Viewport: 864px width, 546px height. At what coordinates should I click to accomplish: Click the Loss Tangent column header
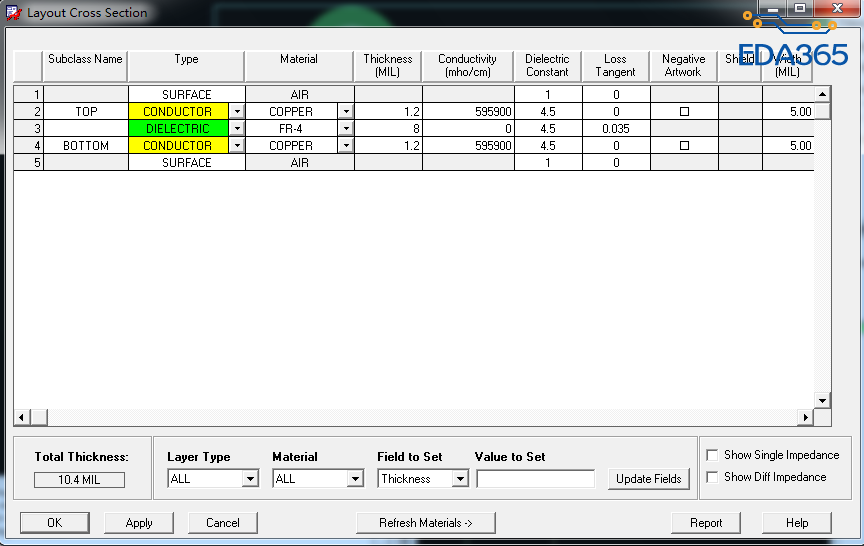615,66
